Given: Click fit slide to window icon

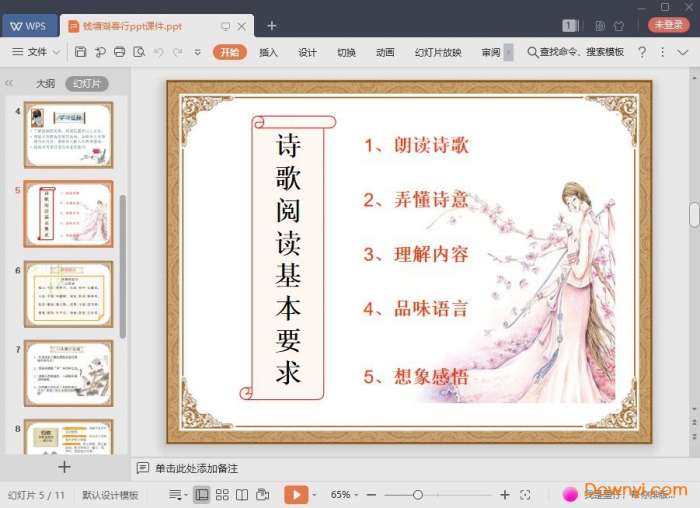Looking at the screenshot, I should click(525, 495).
